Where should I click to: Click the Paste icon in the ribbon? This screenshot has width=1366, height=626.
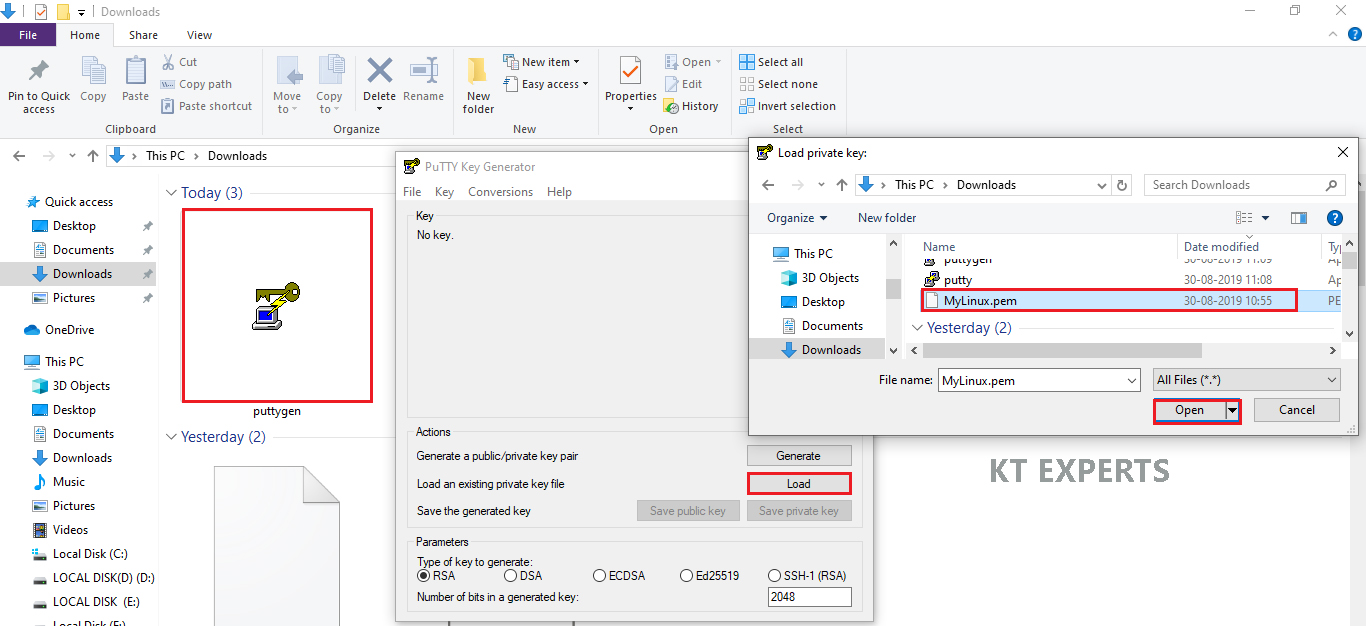click(x=135, y=79)
